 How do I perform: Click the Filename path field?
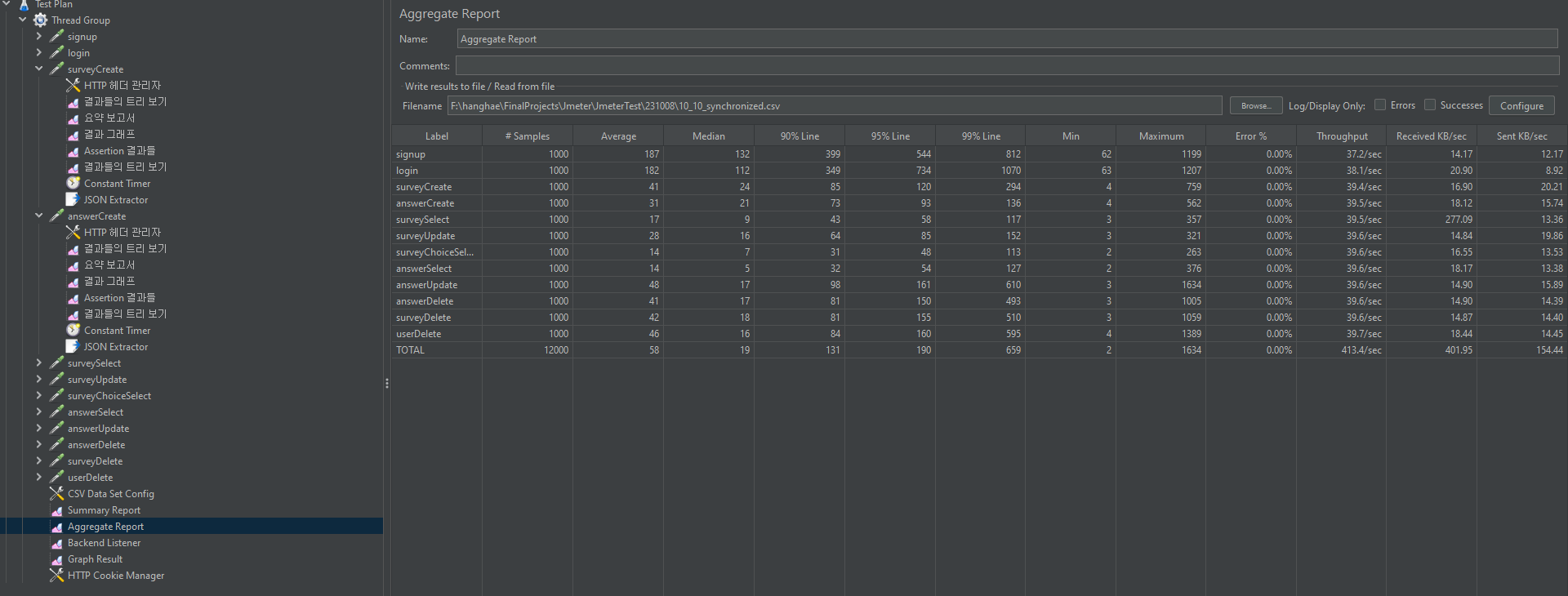835,105
